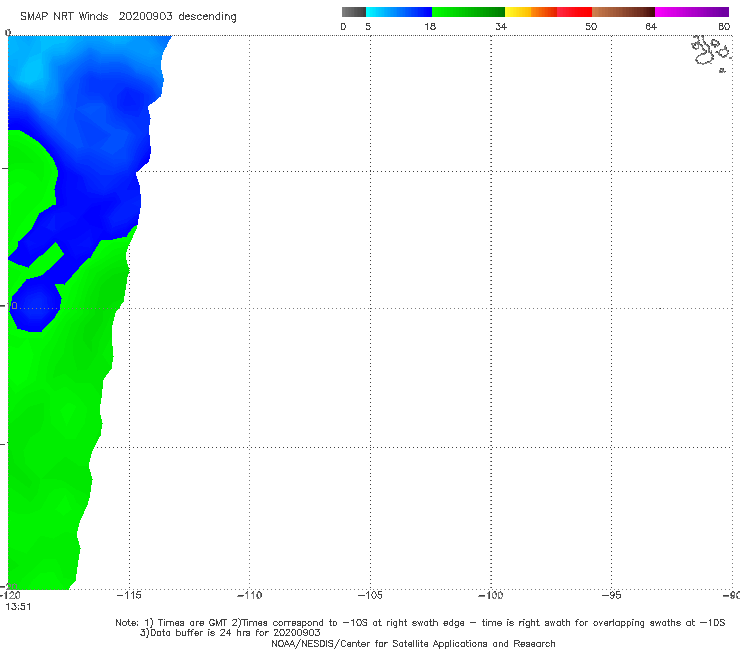
Task: Click the swath time label '13:51'
Action: point(18,607)
